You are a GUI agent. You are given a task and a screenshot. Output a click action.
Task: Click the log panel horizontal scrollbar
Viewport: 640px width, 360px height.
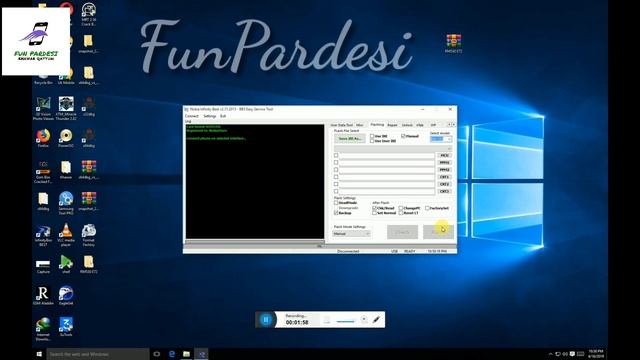coord(255,242)
